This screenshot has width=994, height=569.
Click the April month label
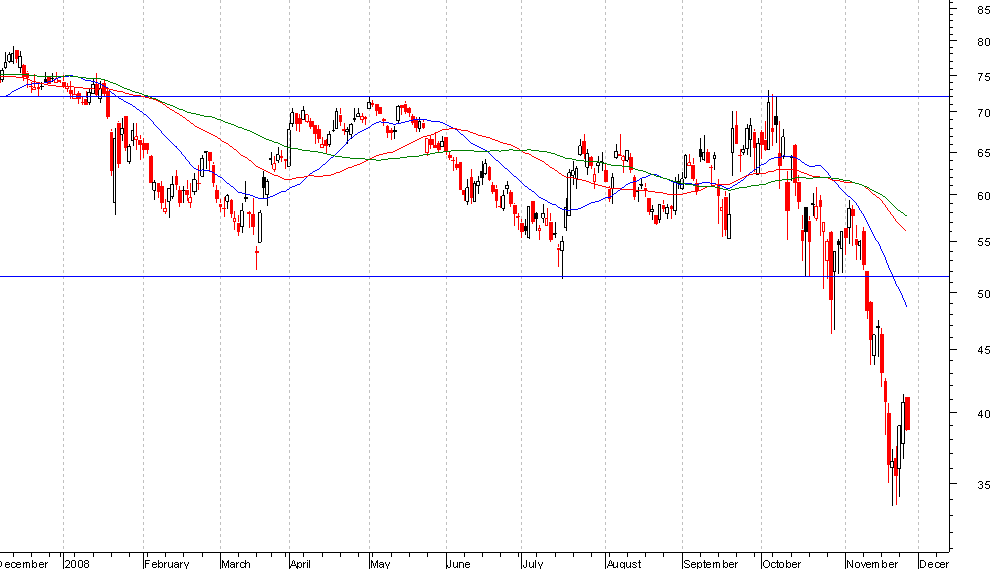[x=300, y=563]
